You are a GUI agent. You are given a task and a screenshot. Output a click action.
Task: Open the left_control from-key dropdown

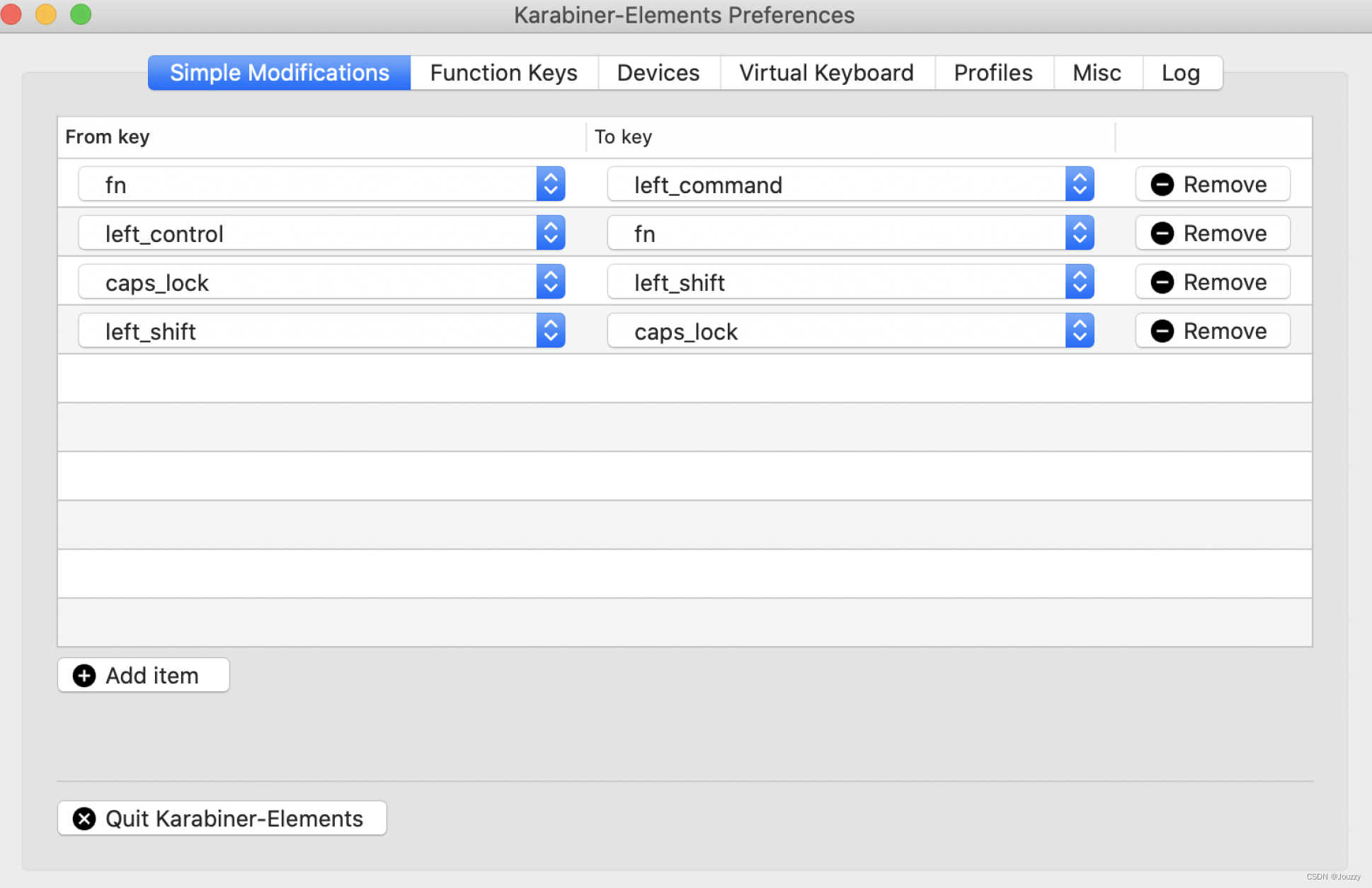pyautogui.click(x=550, y=233)
